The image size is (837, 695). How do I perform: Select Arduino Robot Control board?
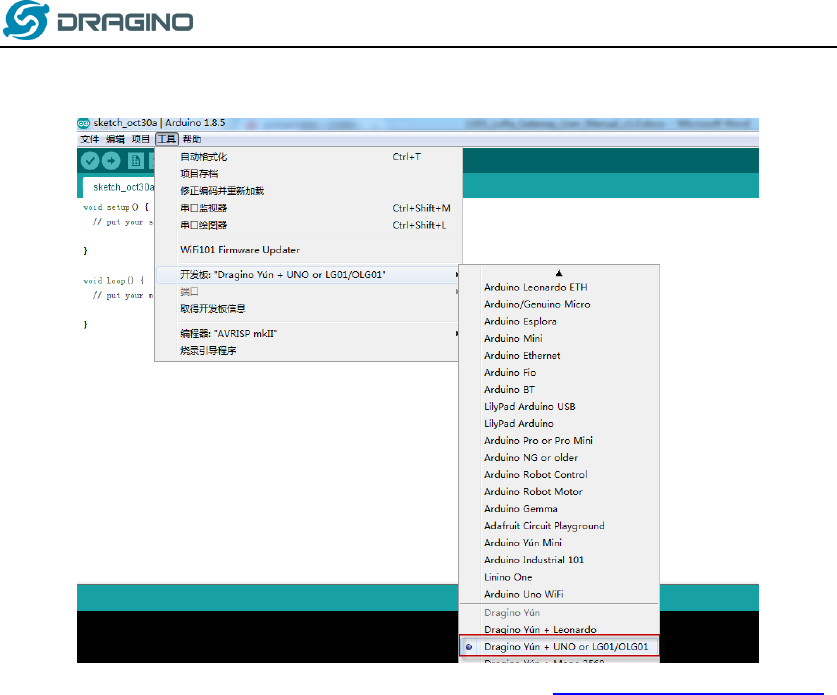click(559, 475)
